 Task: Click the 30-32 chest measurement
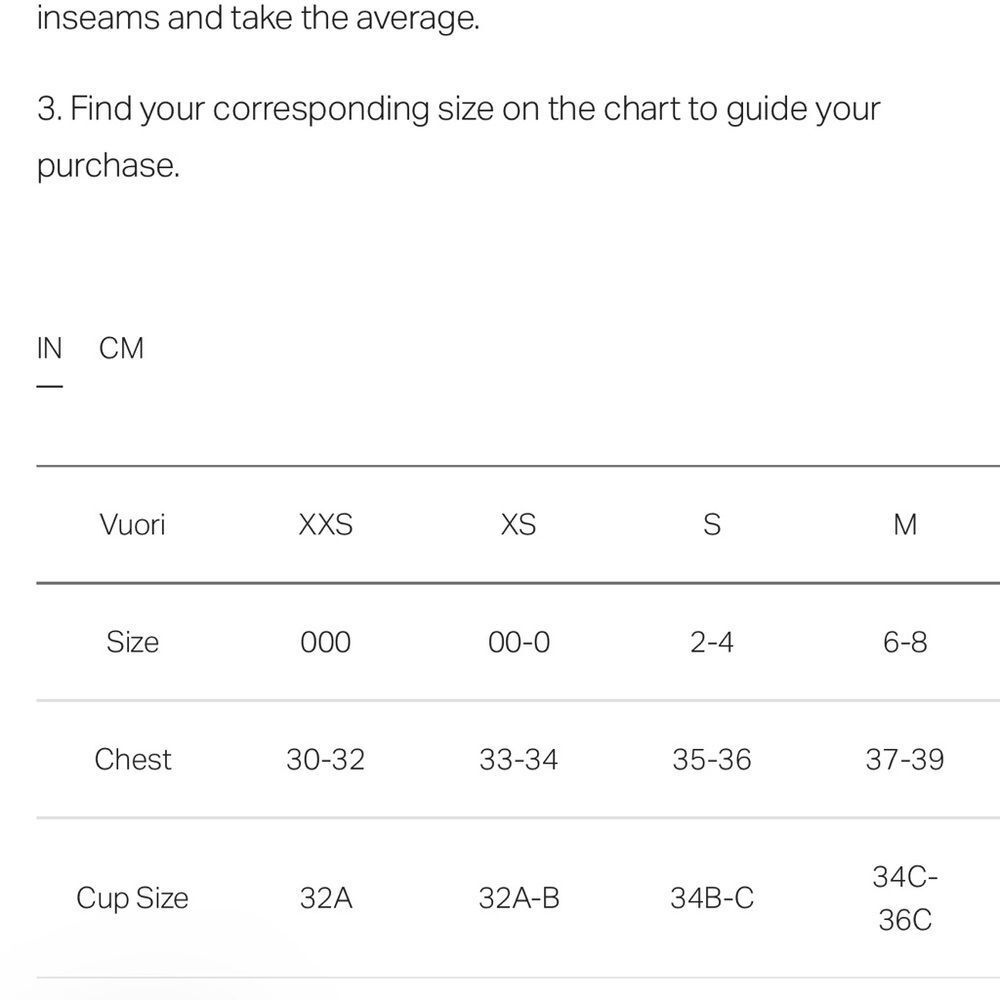coord(325,760)
